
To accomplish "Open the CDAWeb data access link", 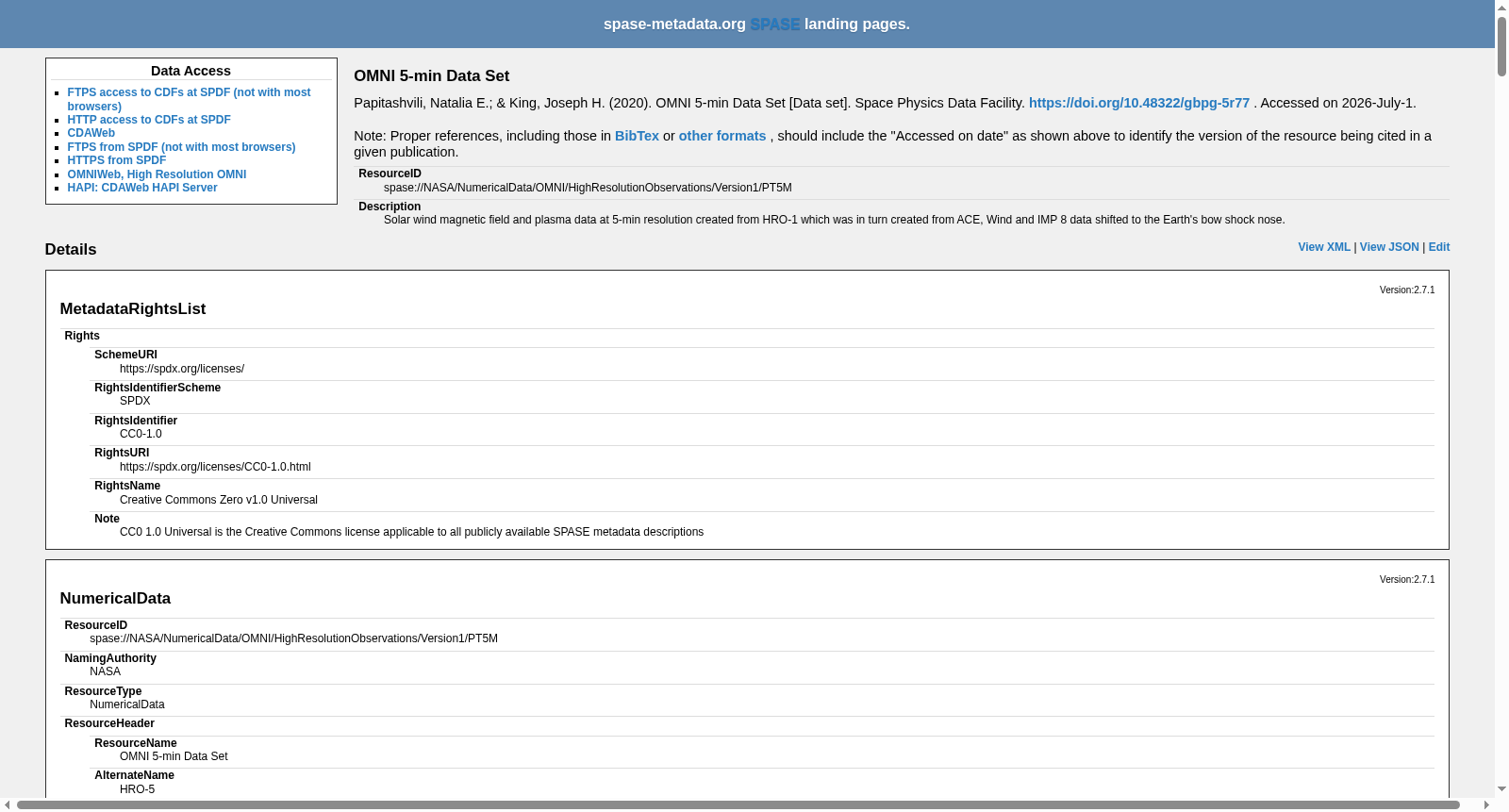I will [91, 133].
